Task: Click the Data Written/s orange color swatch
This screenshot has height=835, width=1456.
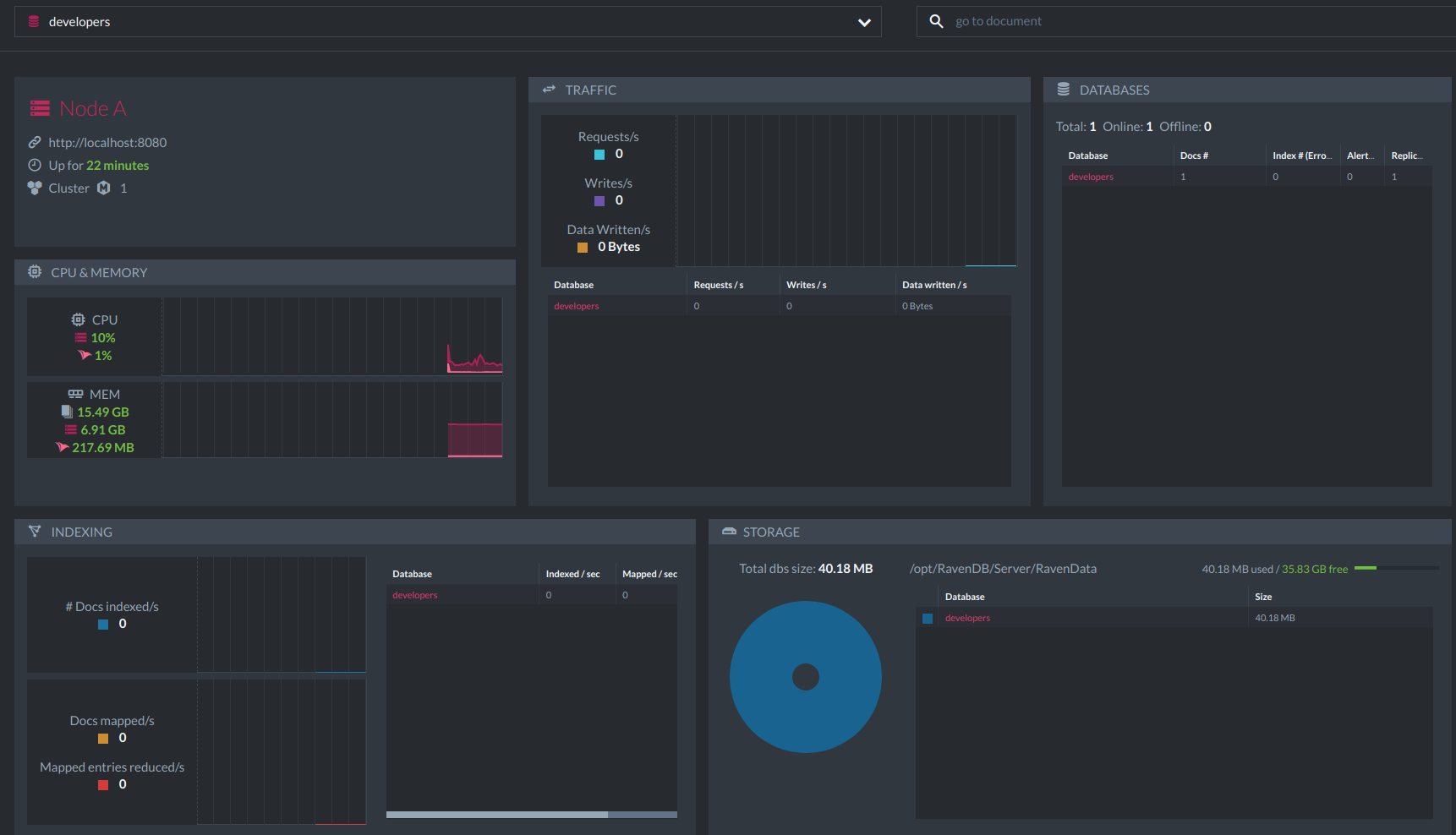Action: 583,248
